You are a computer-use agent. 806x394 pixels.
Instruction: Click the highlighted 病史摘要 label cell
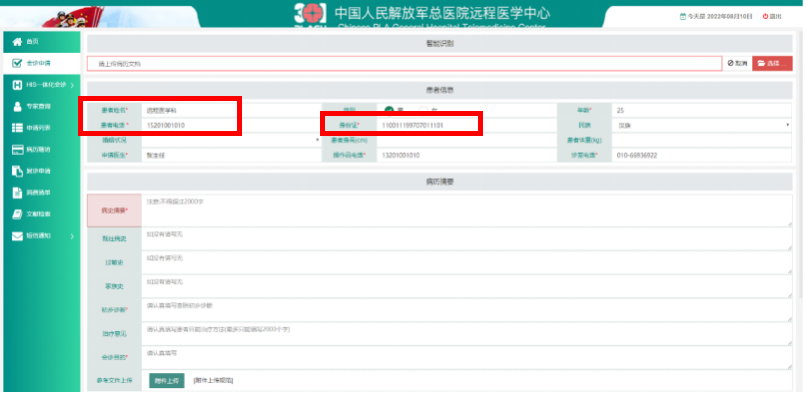[x=114, y=210]
